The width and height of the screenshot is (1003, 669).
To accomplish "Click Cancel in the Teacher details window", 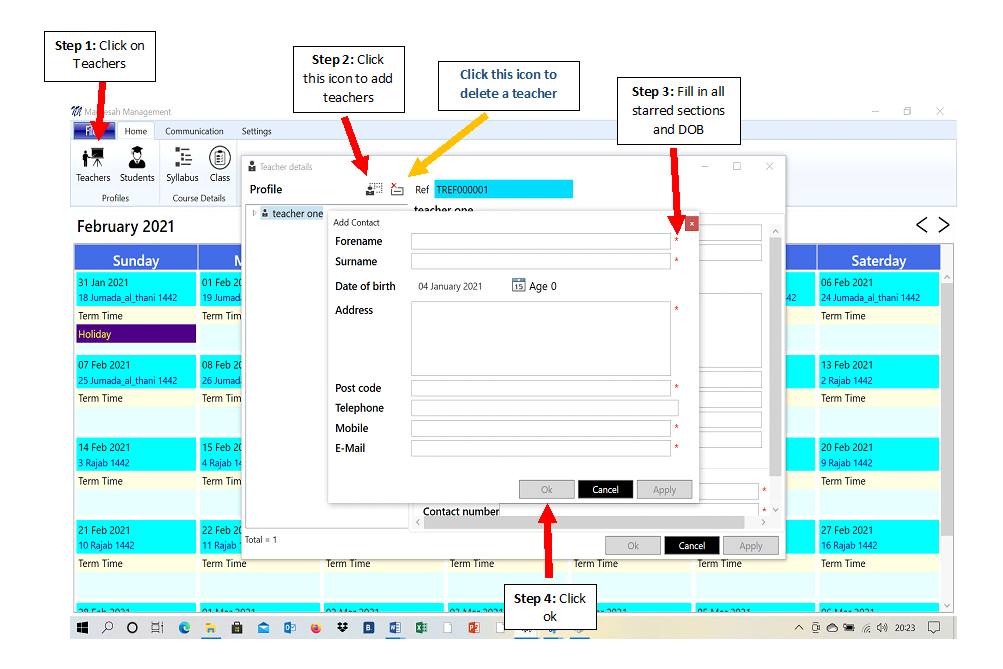I will 691,546.
